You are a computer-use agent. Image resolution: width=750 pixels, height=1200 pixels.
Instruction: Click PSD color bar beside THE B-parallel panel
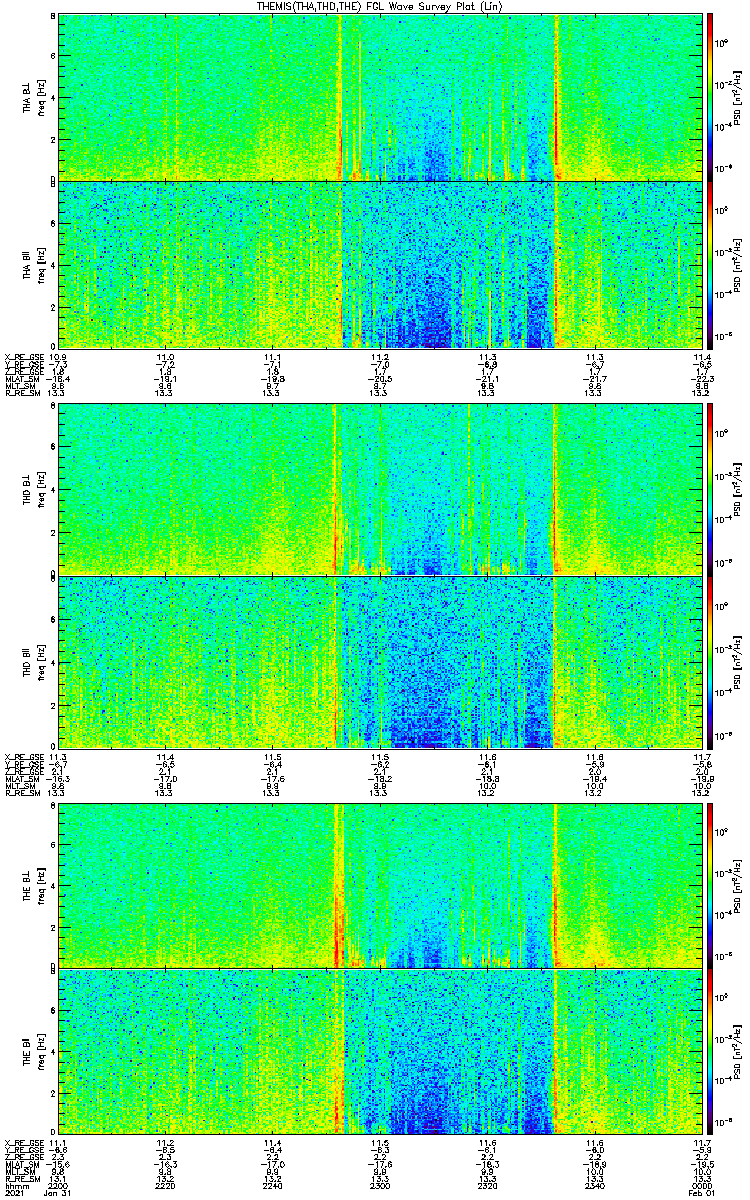(710, 1052)
